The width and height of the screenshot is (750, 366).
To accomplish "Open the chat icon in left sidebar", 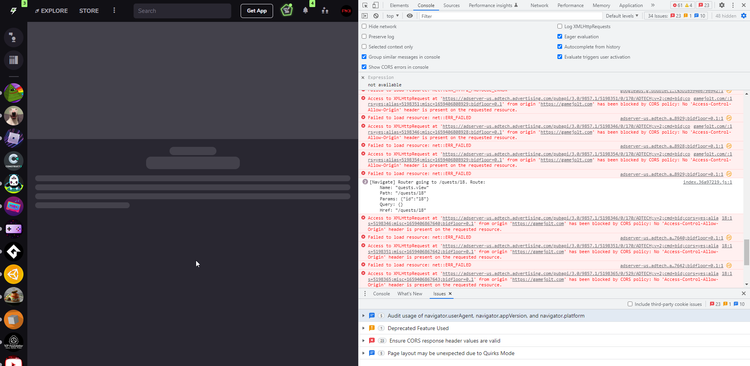I will click(14, 37).
